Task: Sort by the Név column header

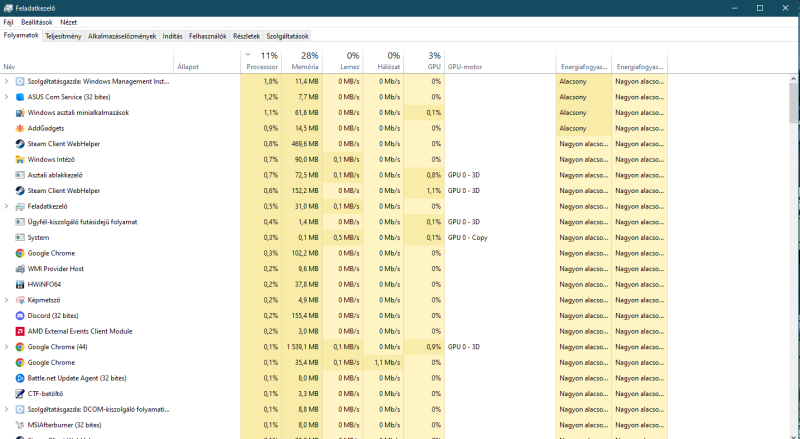Action: 87,61
